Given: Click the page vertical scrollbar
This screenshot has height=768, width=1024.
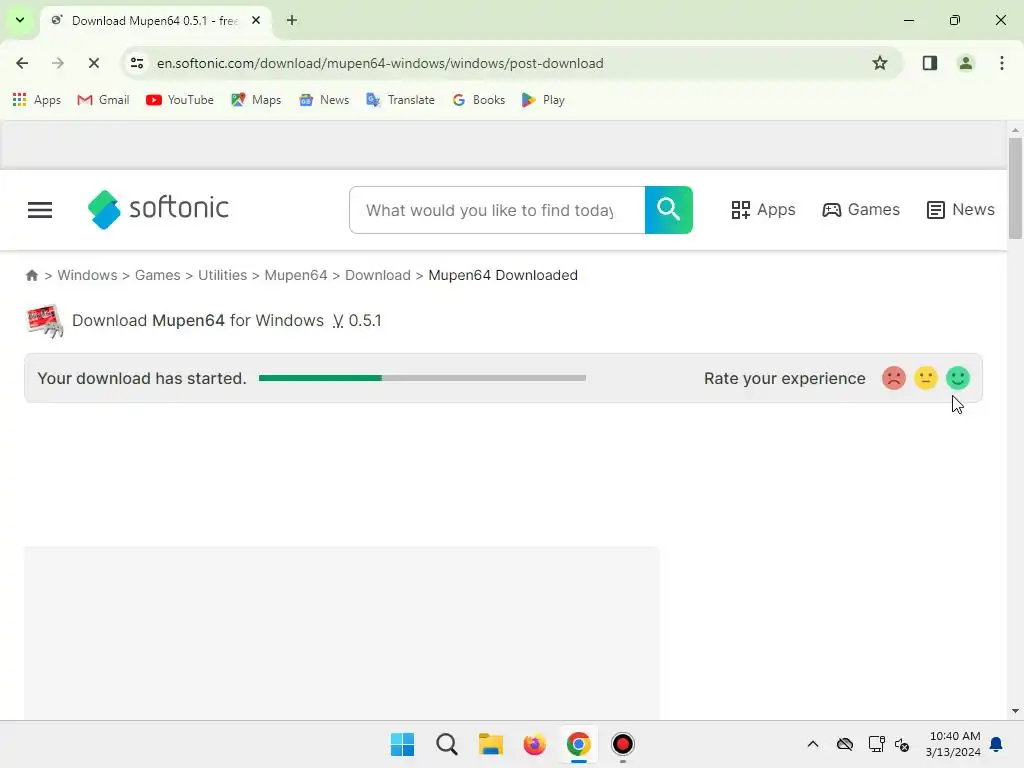Looking at the screenshot, I should (1014, 189).
